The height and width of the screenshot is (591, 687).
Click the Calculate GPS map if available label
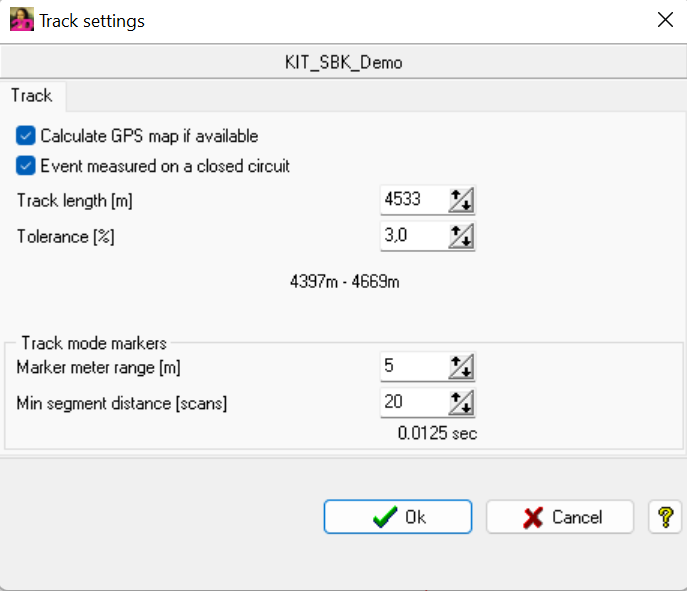pos(149,135)
